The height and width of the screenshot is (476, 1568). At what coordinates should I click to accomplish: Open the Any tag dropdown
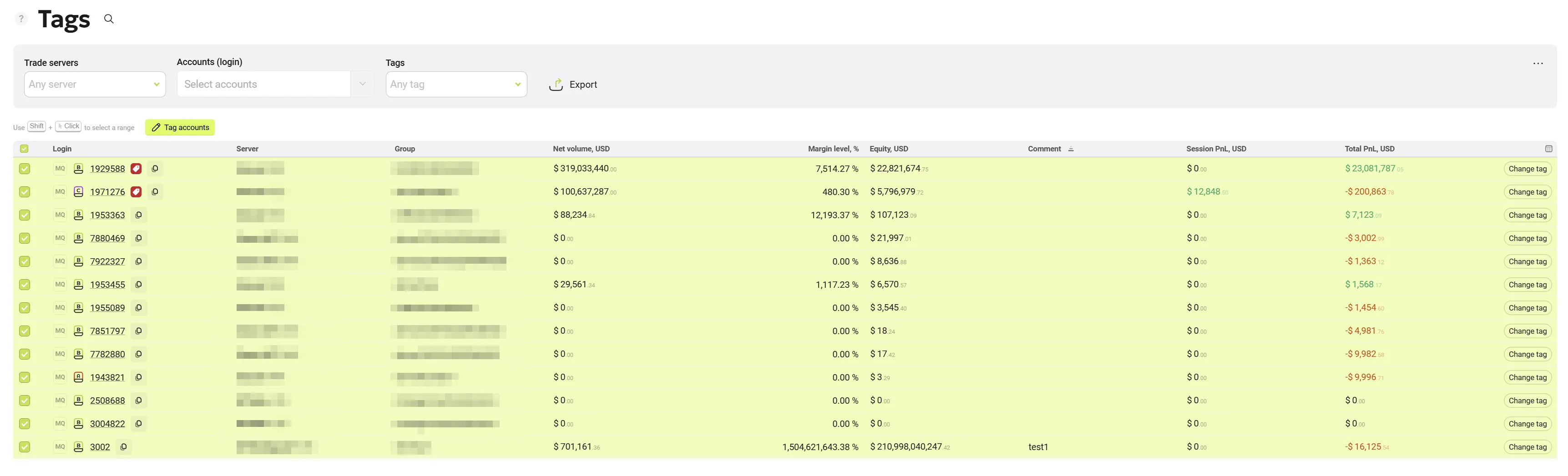456,85
